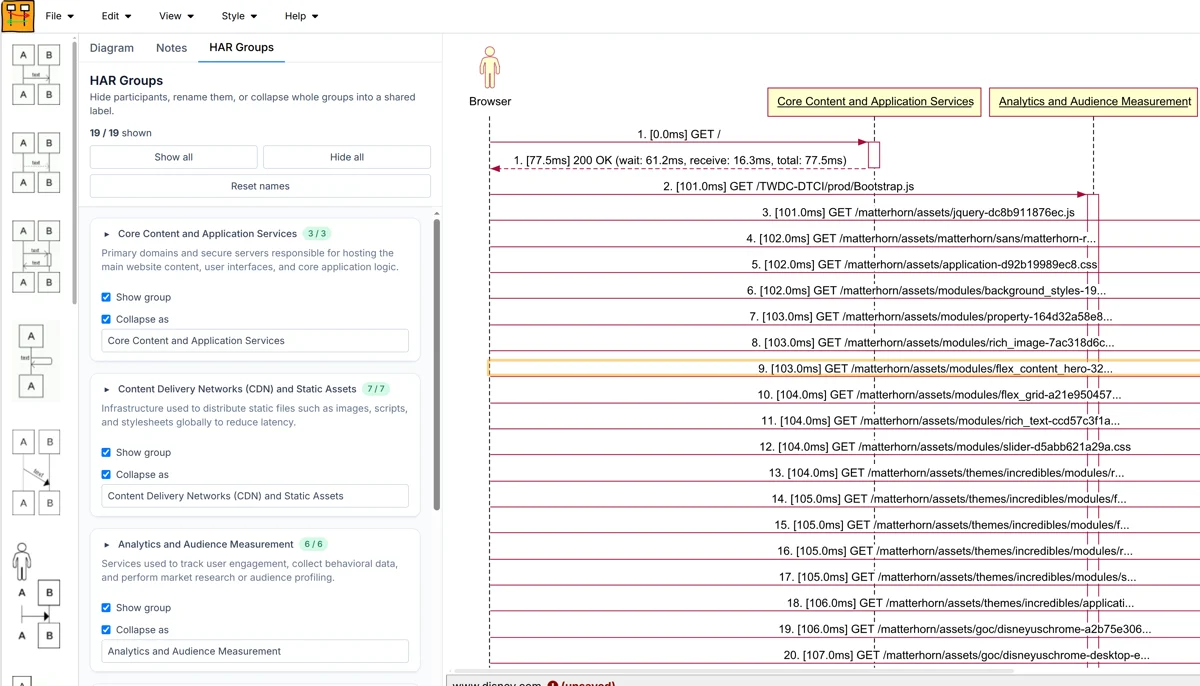The image size is (1200, 686).
Task: Uncheck Show group for Core Content services
Action: point(105,297)
